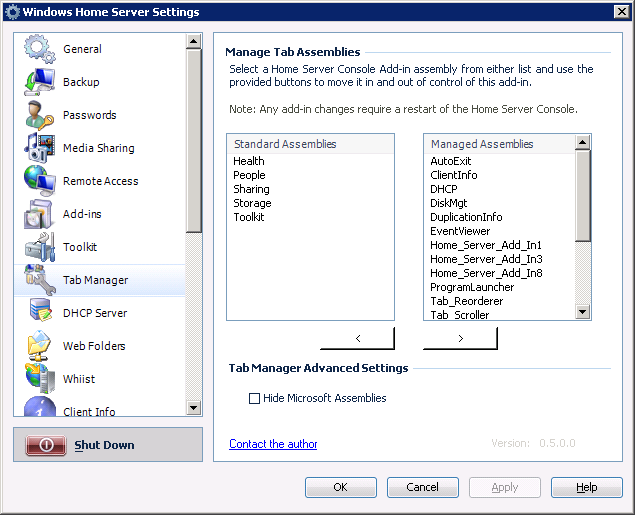Viewport: 635px width, 515px height.
Task: Click the Tab Manager wrench icon
Action: pyautogui.click(x=39, y=280)
